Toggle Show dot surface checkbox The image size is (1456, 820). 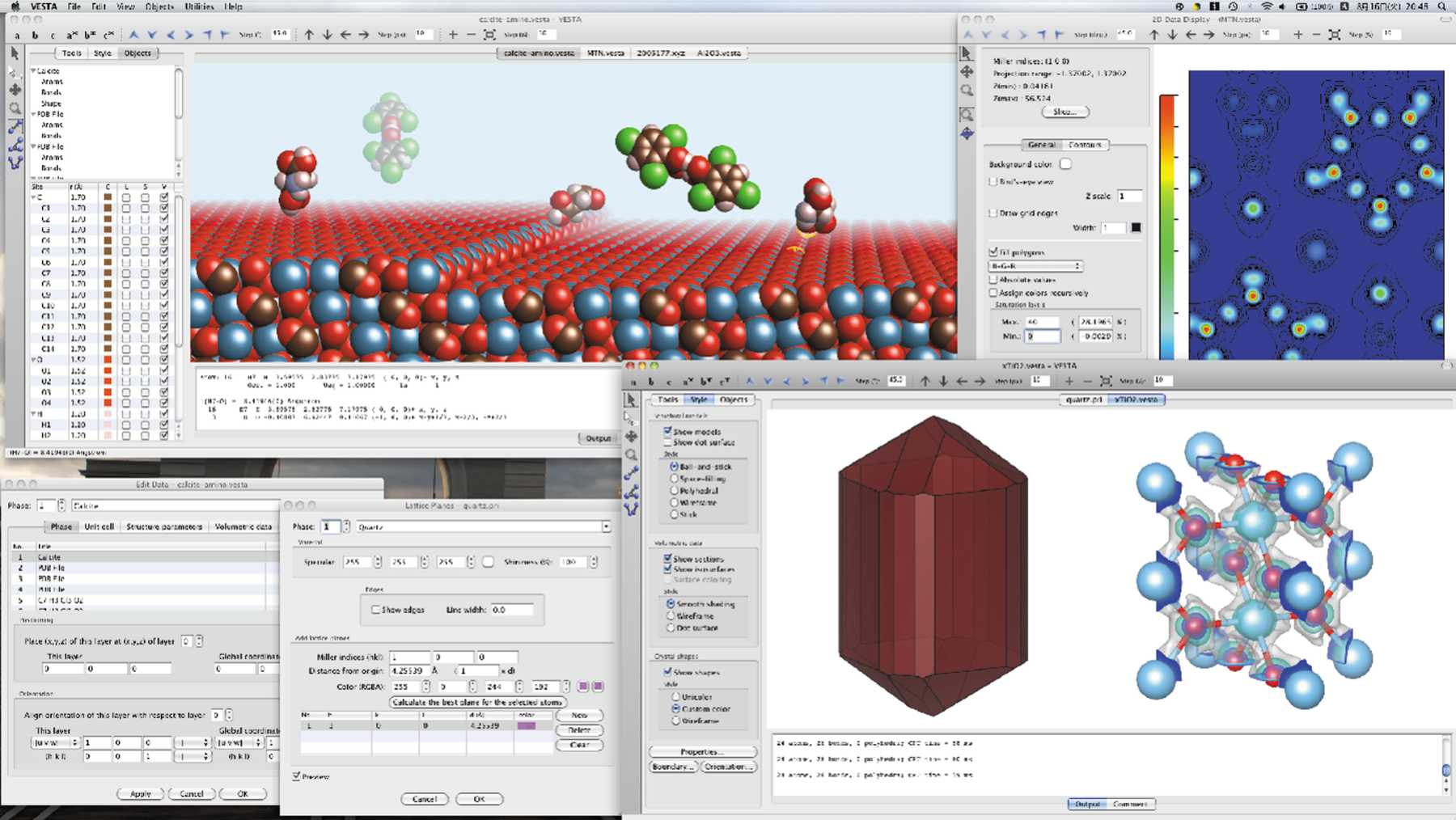point(667,442)
